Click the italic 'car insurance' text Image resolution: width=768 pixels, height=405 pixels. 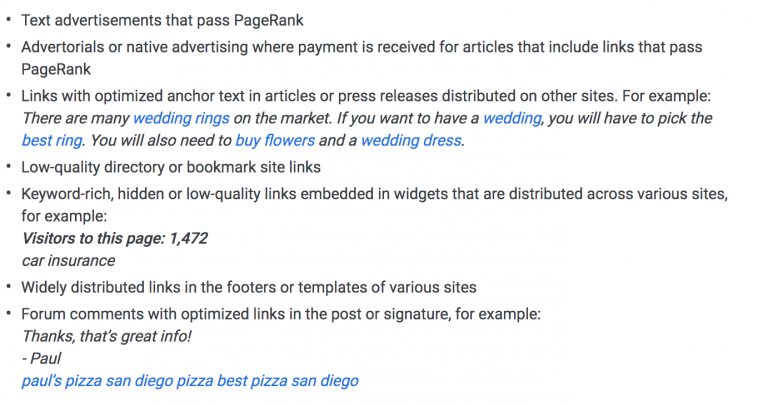point(68,261)
